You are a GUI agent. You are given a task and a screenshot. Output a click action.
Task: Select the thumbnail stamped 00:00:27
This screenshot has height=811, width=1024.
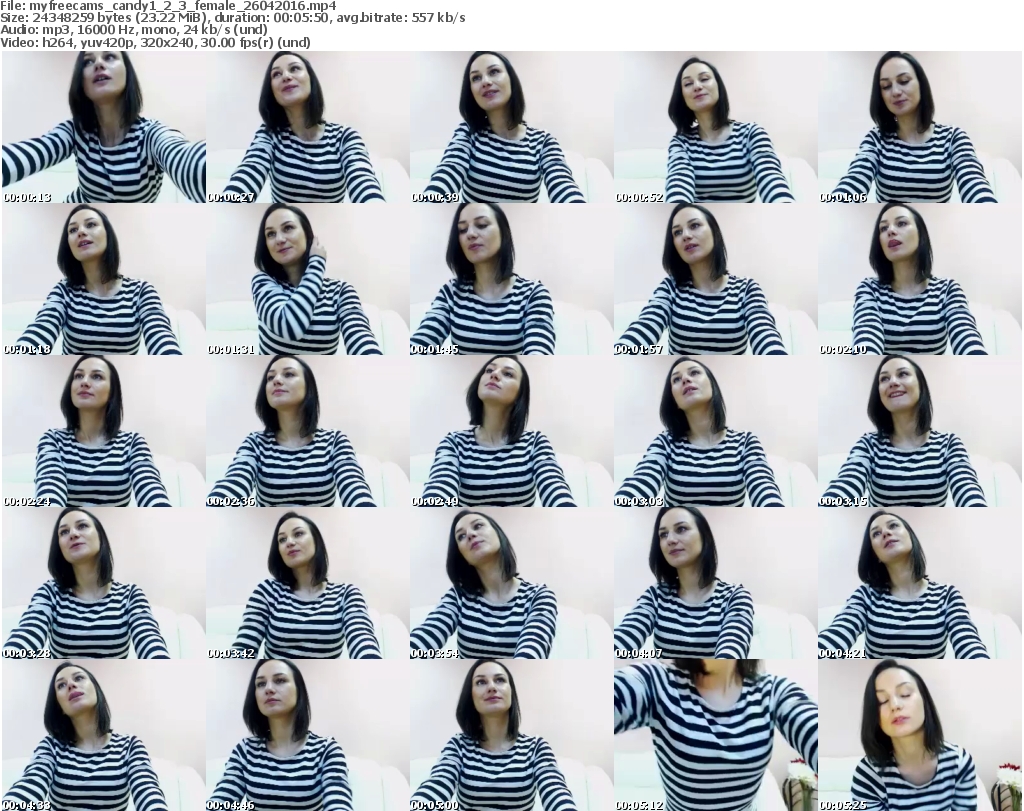(308, 127)
